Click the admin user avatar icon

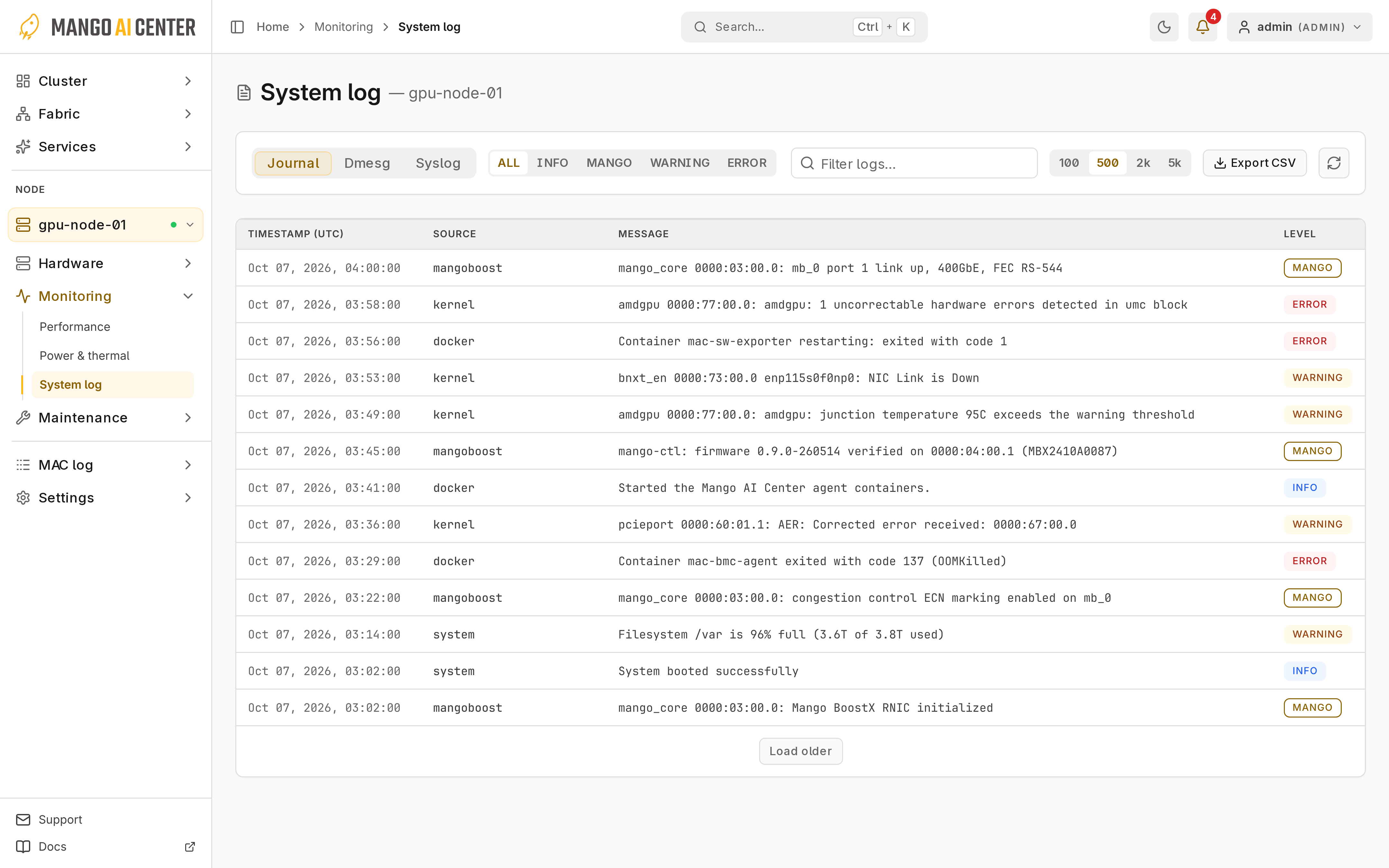coord(1244,27)
